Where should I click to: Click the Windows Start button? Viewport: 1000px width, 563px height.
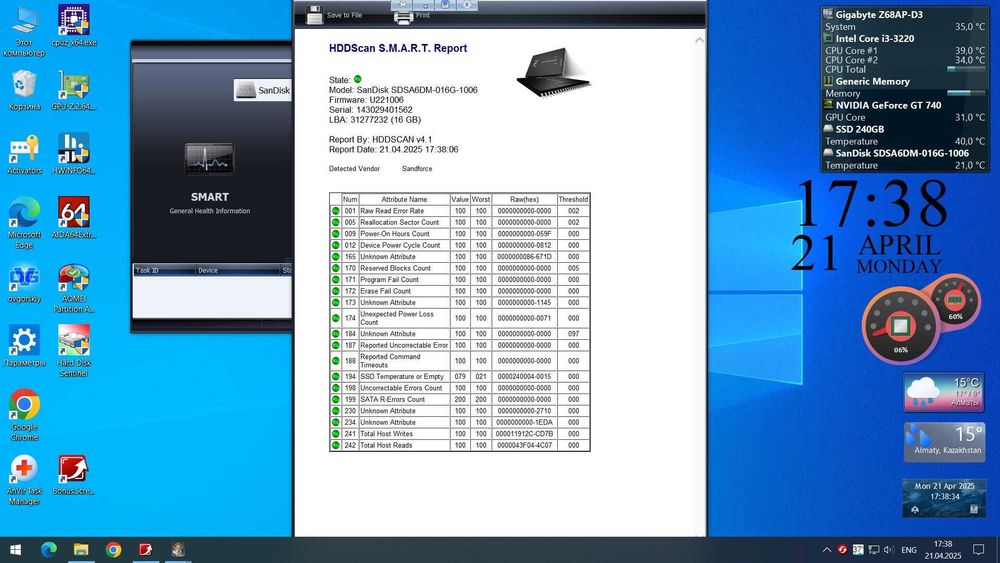15,550
